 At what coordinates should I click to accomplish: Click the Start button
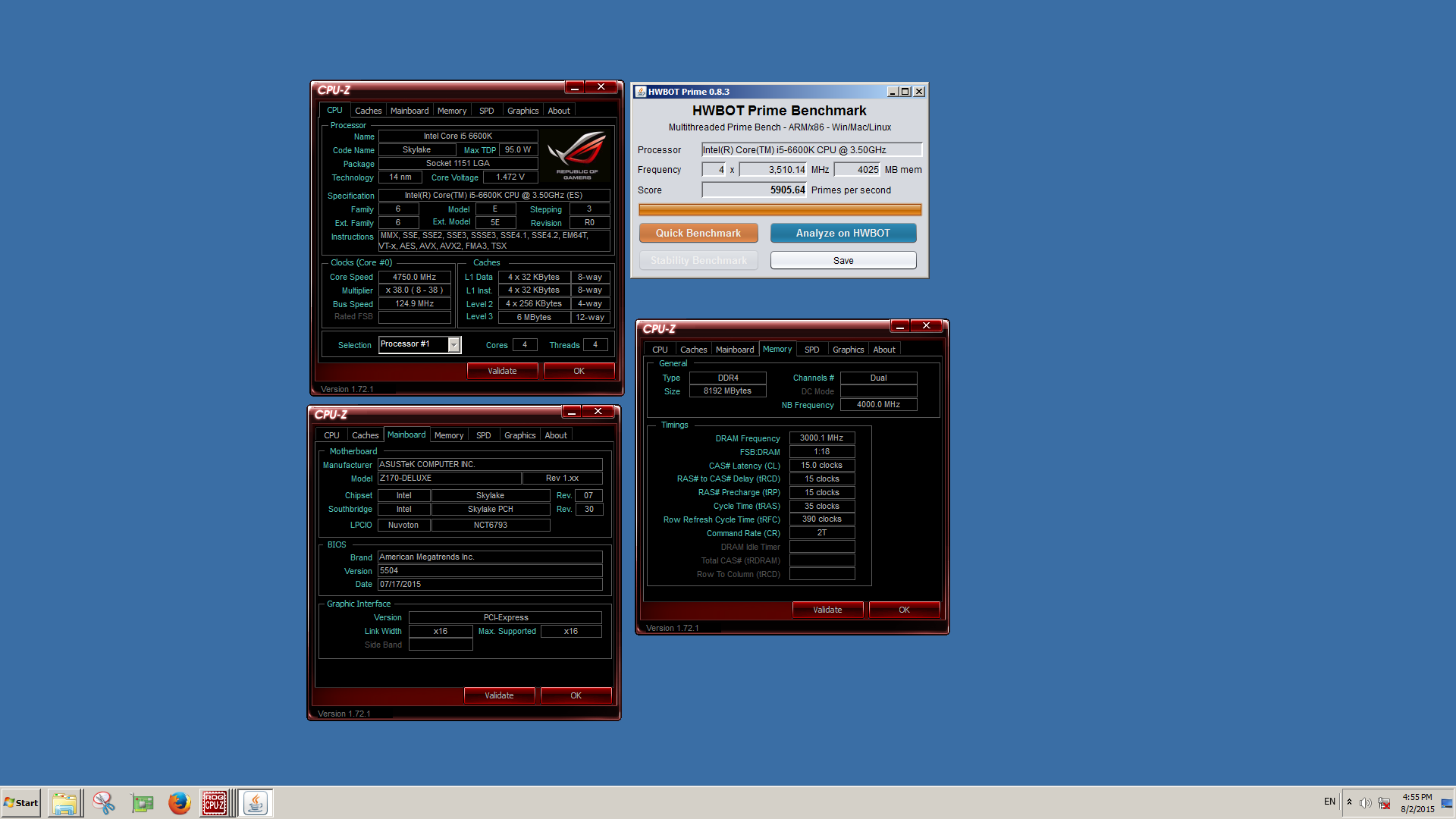[21, 803]
